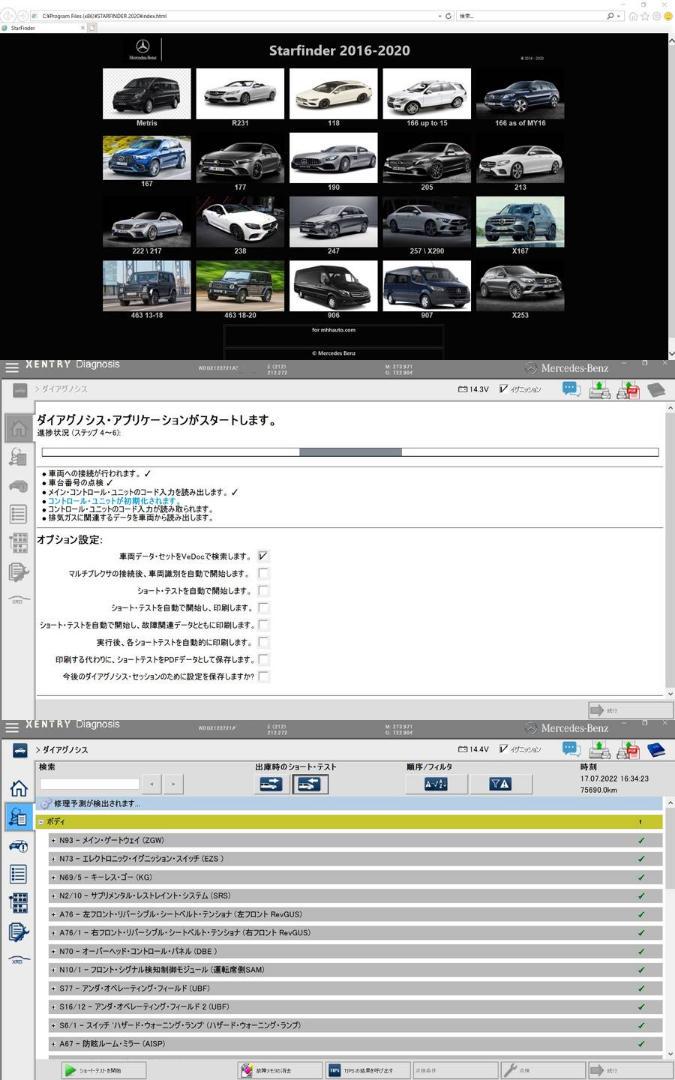The image size is (675, 1080).
Task: Click the warning filter funnel icon
Action: click(x=500, y=784)
